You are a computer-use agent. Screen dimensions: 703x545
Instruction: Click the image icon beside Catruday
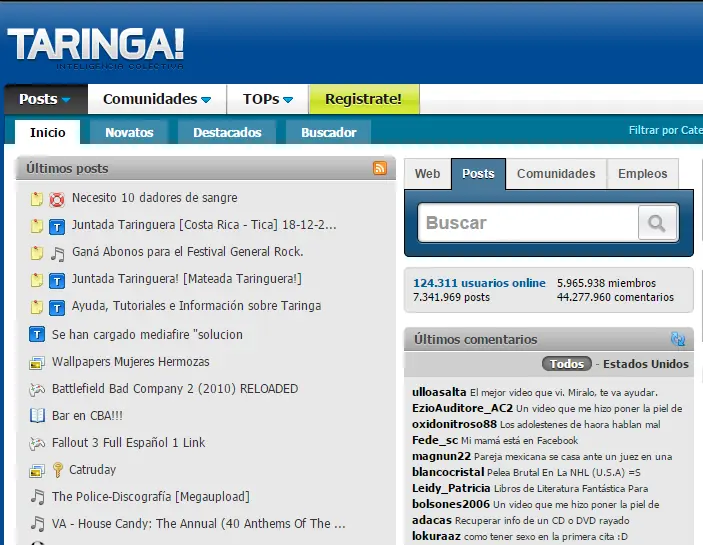point(37,471)
